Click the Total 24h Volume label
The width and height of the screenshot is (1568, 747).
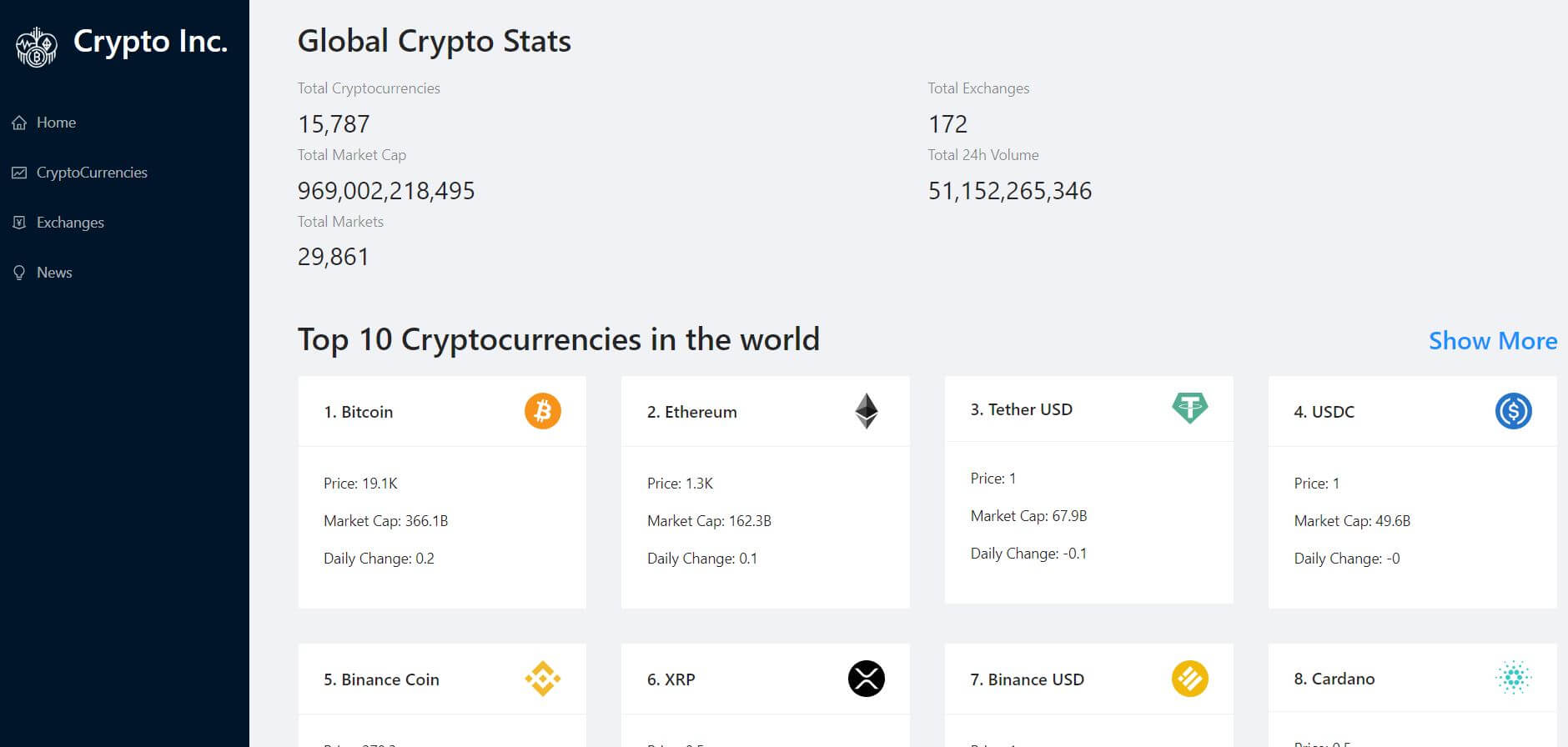tap(983, 155)
